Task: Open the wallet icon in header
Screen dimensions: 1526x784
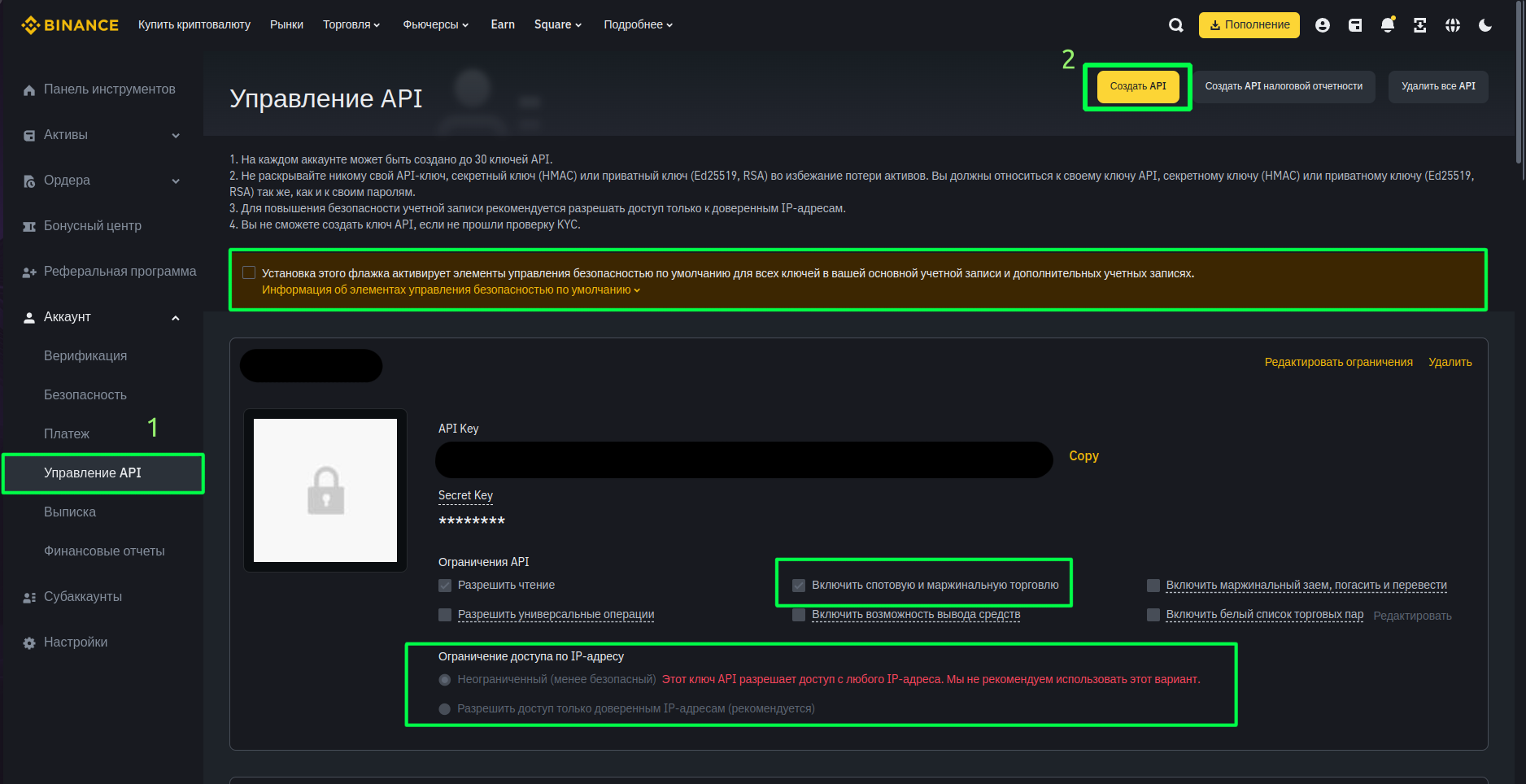Action: point(1355,25)
